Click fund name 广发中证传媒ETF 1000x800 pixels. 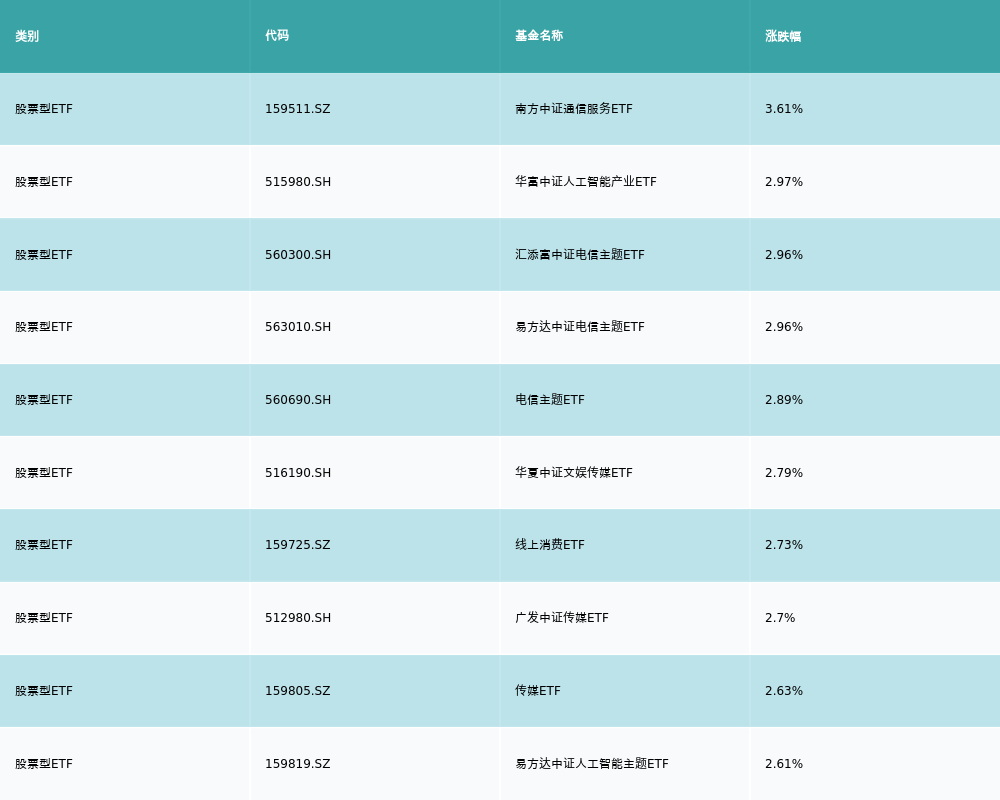[562, 618]
